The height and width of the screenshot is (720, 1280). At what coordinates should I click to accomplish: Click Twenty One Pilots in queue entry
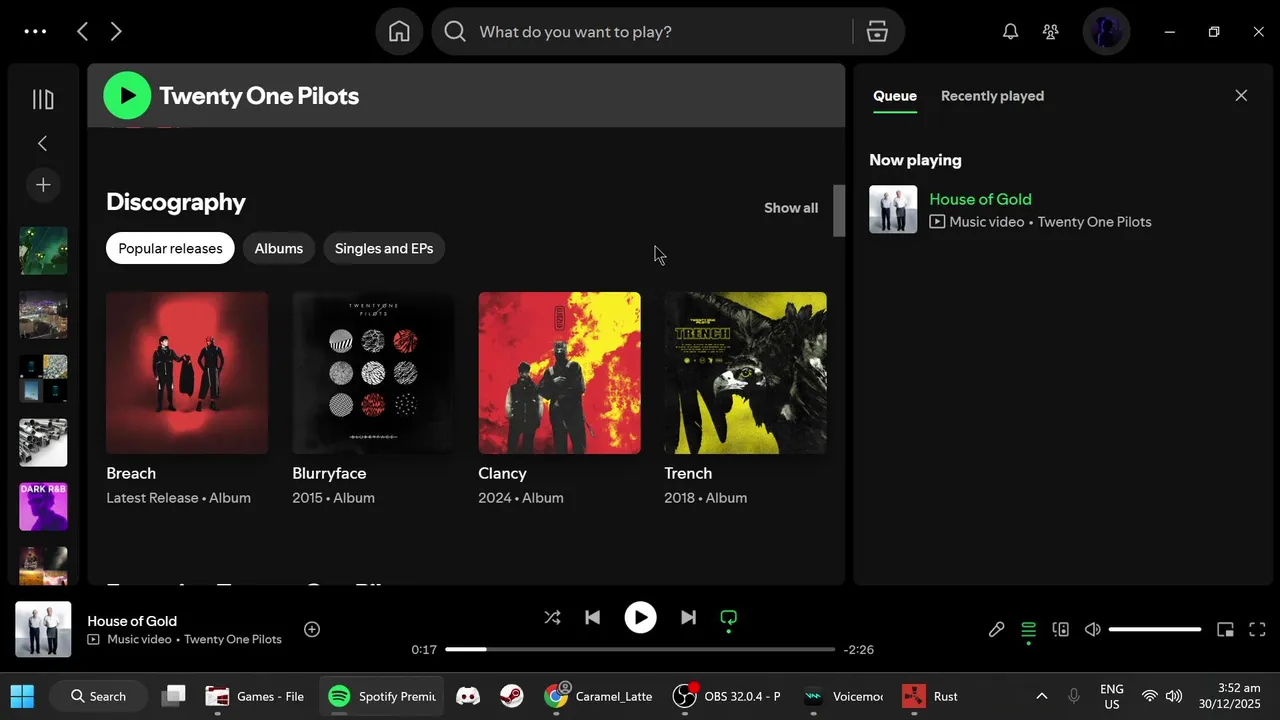1094,222
